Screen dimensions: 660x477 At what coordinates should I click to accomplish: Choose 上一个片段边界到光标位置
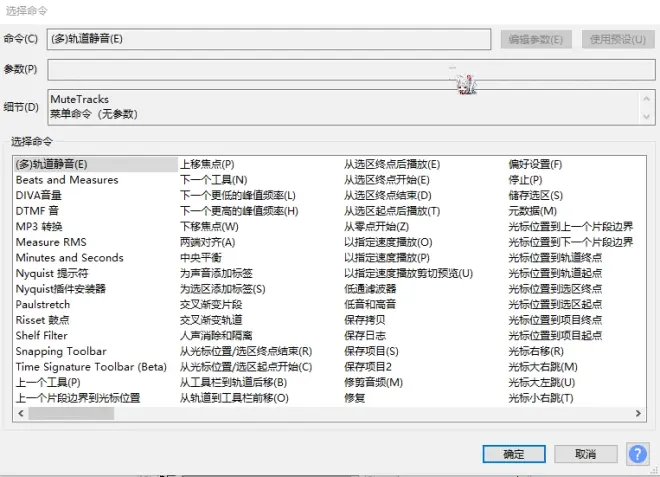point(78,398)
